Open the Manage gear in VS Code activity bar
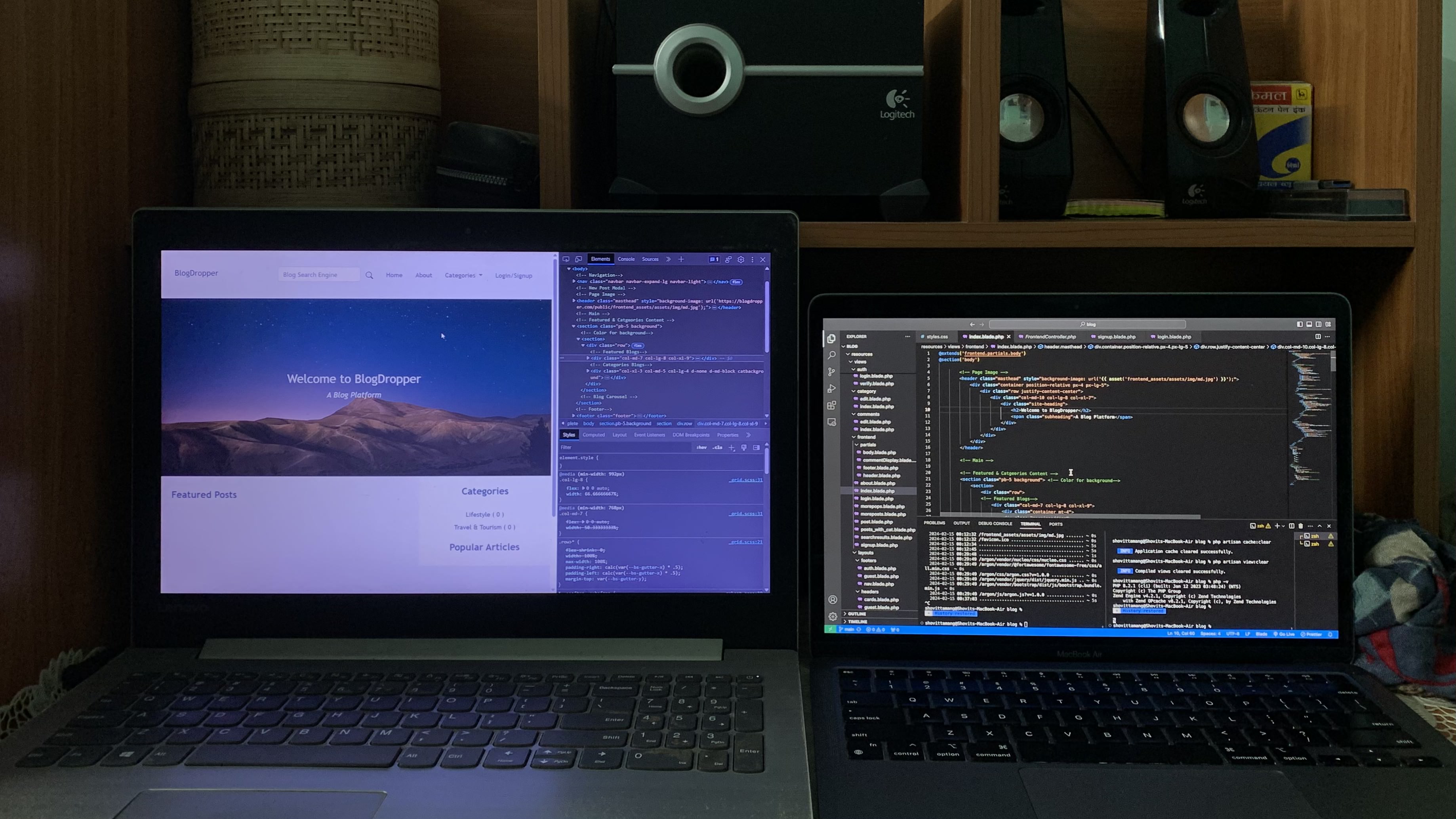The width and height of the screenshot is (1456, 819). click(x=833, y=617)
